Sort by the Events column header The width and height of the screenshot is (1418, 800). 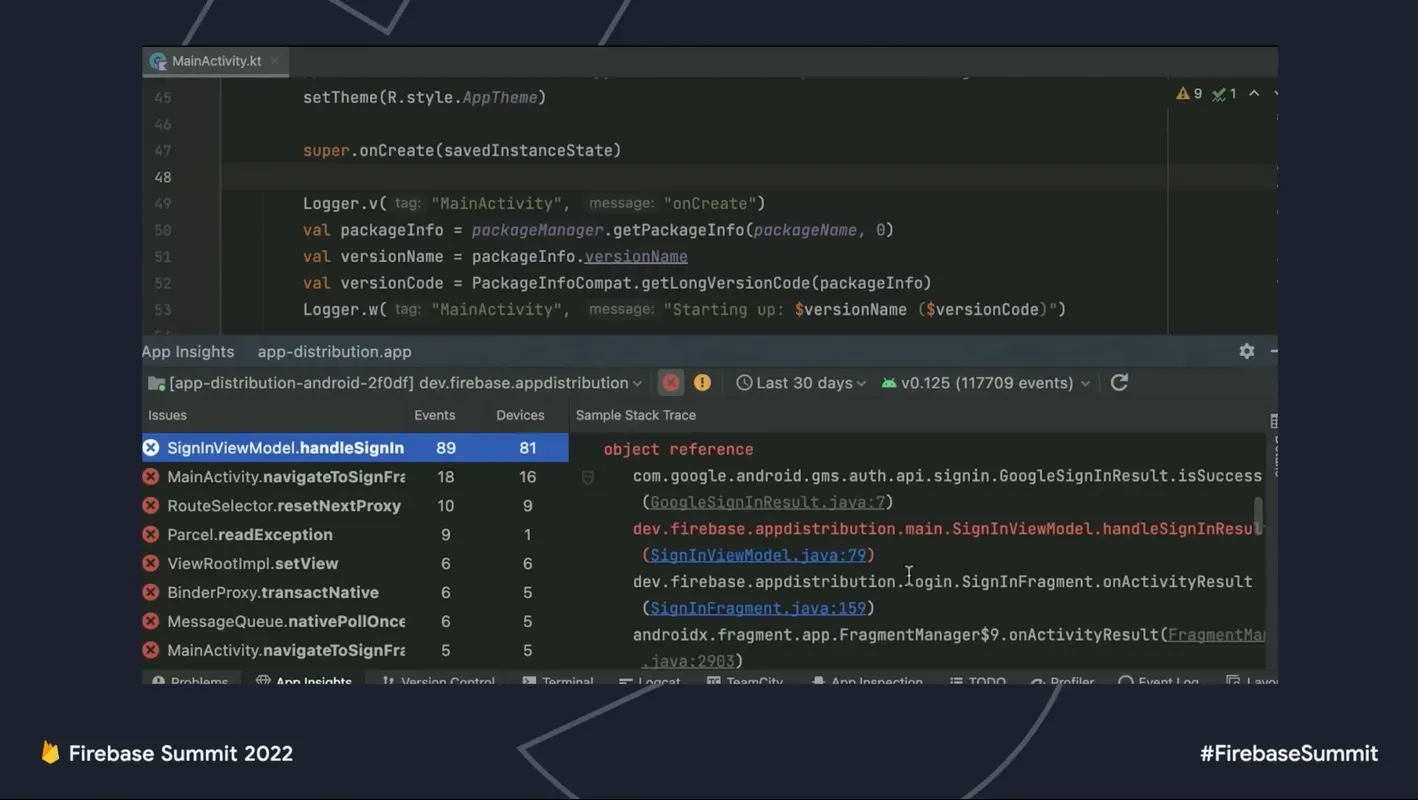tap(434, 415)
